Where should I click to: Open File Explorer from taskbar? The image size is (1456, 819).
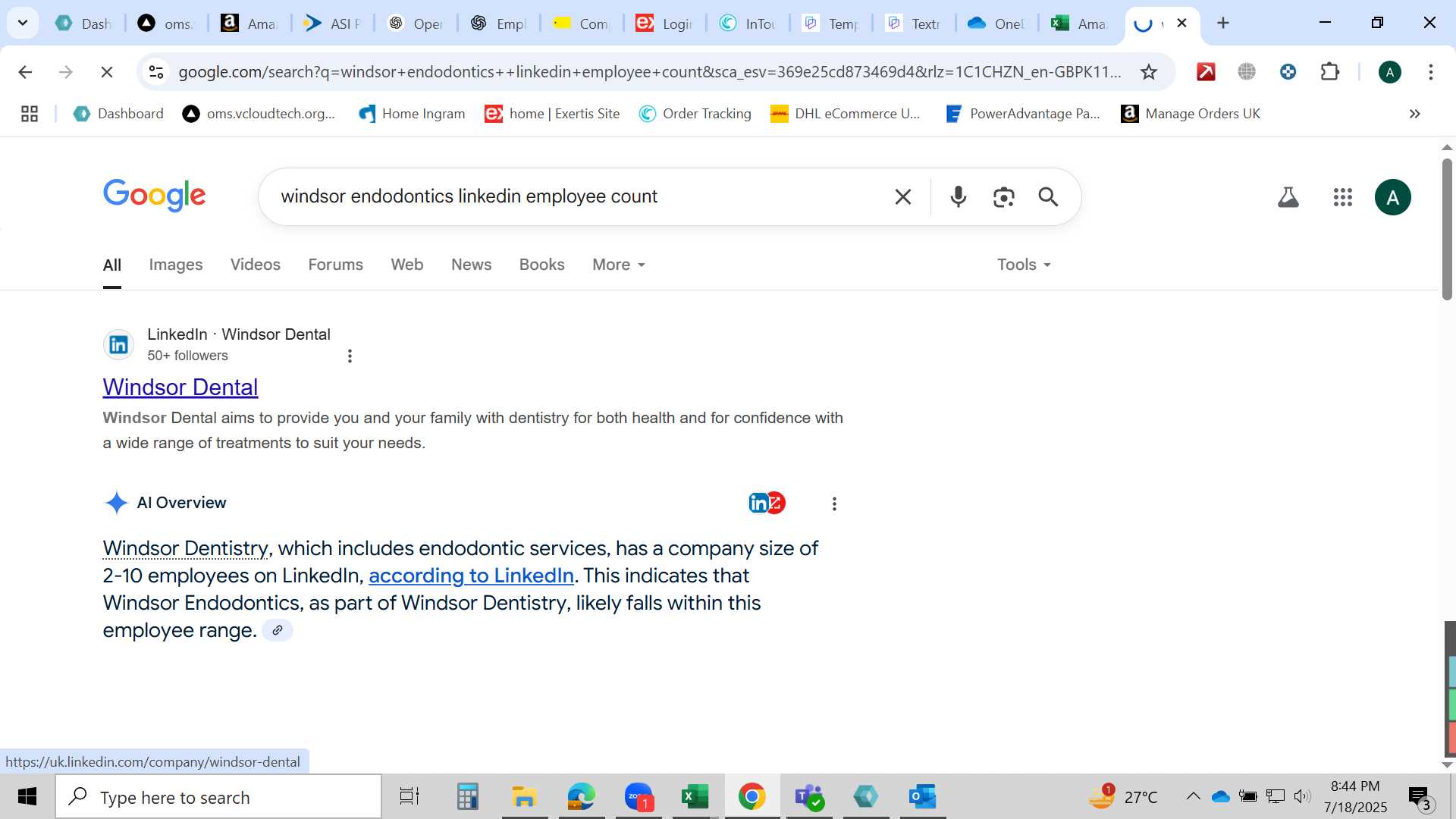click(524, 796)
